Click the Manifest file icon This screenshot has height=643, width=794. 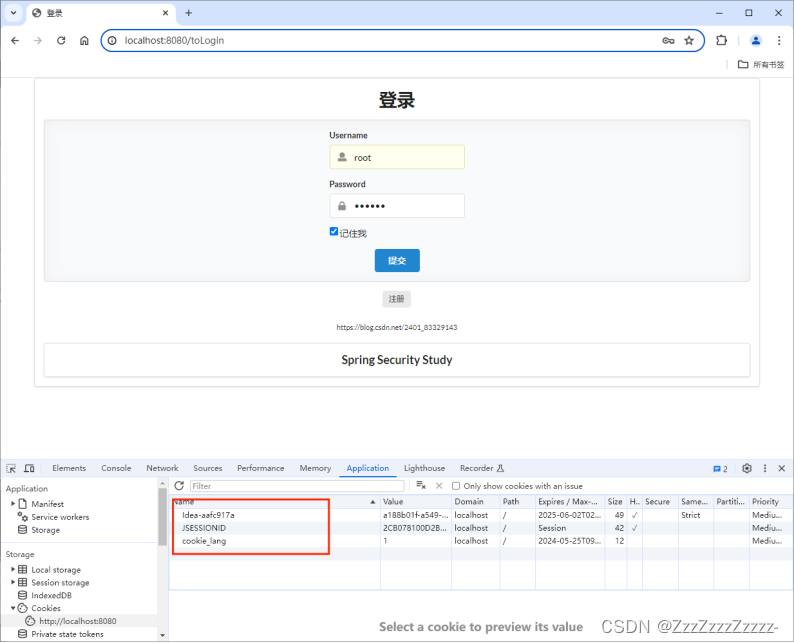click(x=22, y=504)
